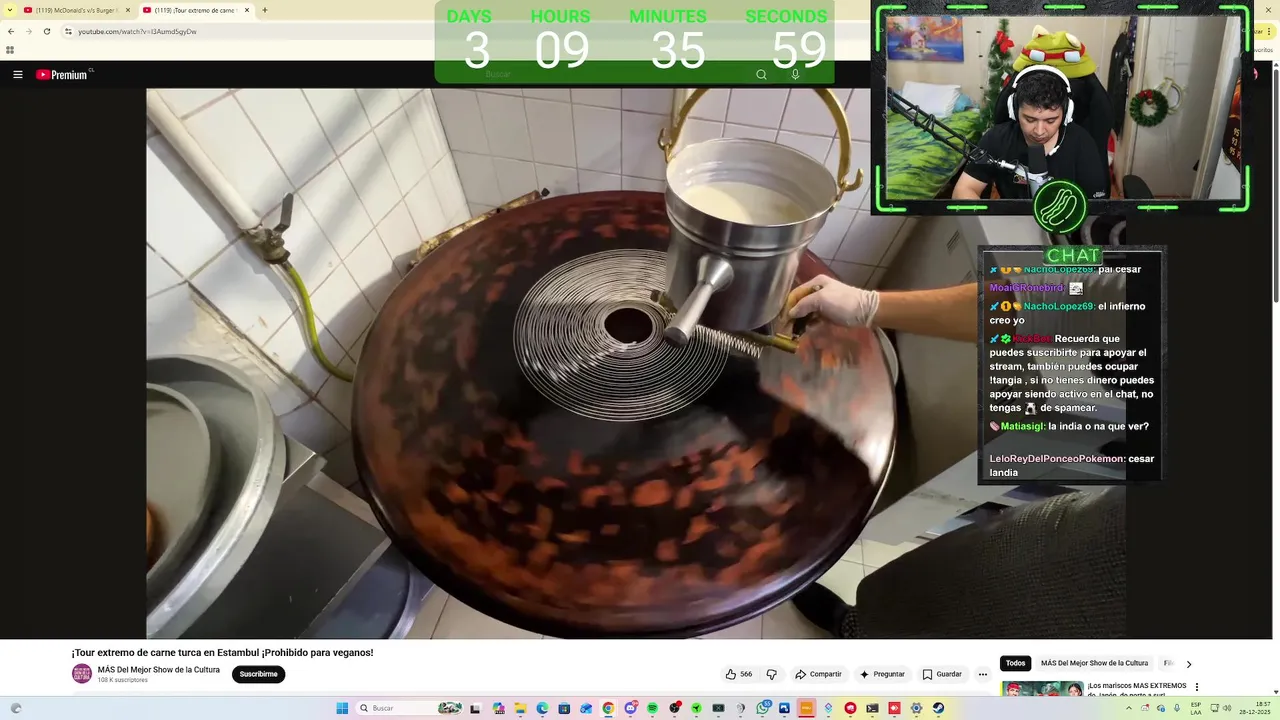
Task: Open Steam from taskbar
Action: coord(938,708)
